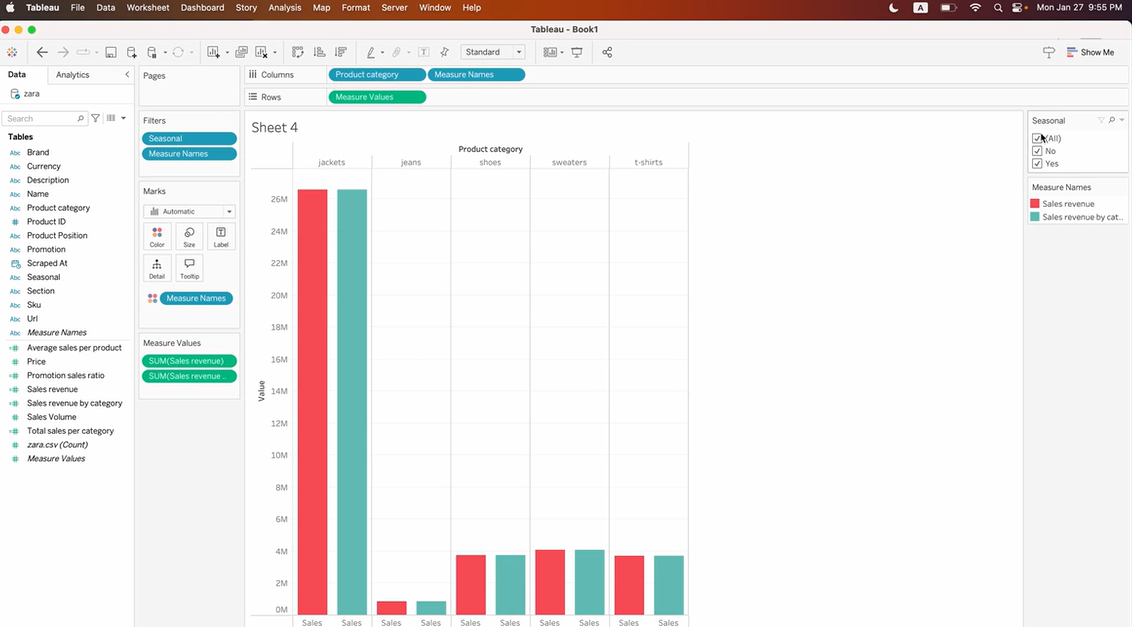This screenshot has width=1132, height=627.
Task: Click the New Worksheet icon
Action: point(213,52)
